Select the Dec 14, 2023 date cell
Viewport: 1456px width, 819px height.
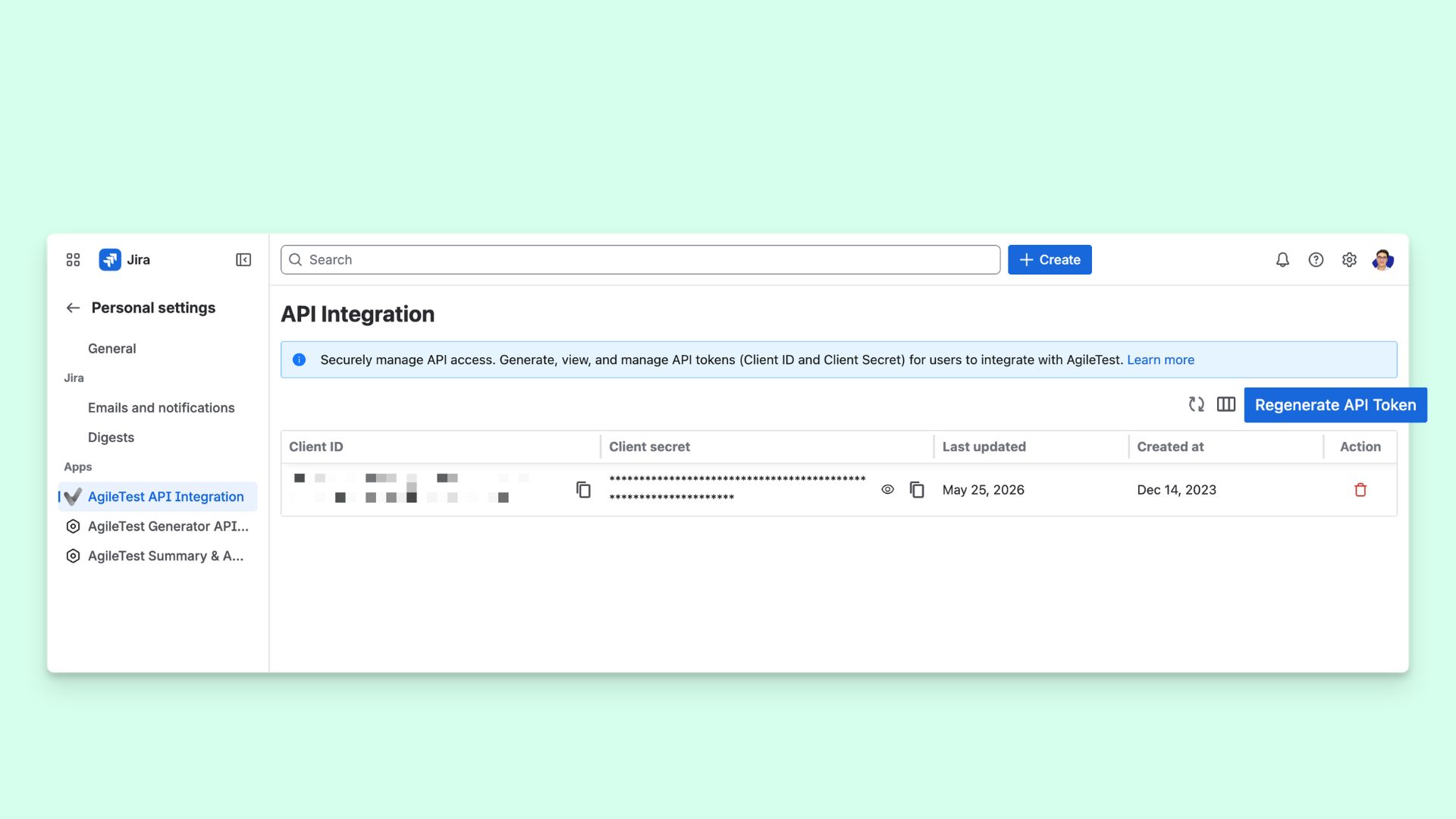pos(1176,490)
